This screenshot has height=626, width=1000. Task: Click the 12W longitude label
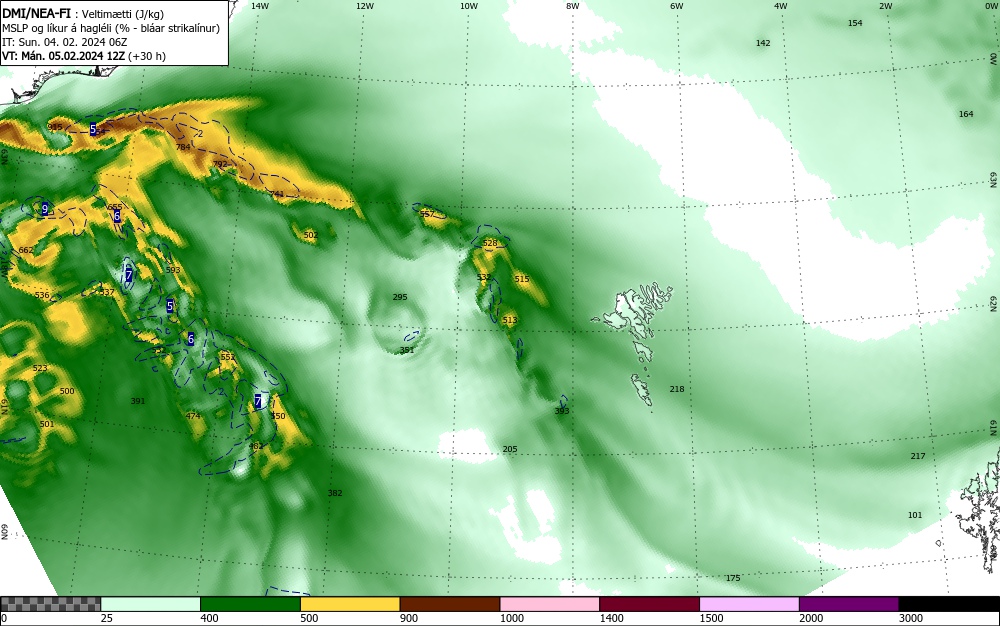coord(364,6)
